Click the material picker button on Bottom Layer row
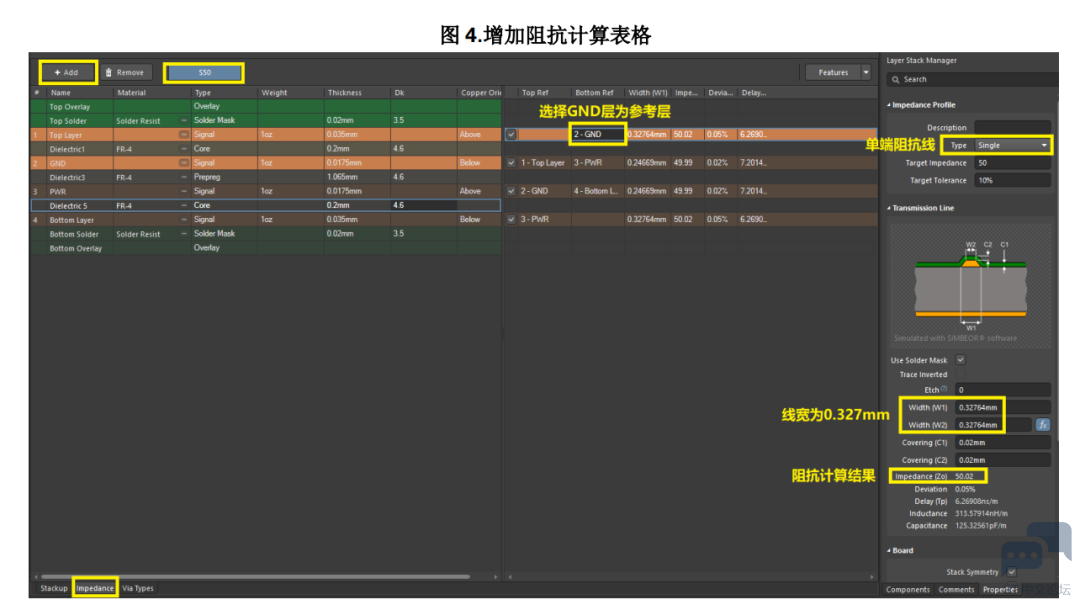This screenshot has height=605, width=1080. [184, 219]
